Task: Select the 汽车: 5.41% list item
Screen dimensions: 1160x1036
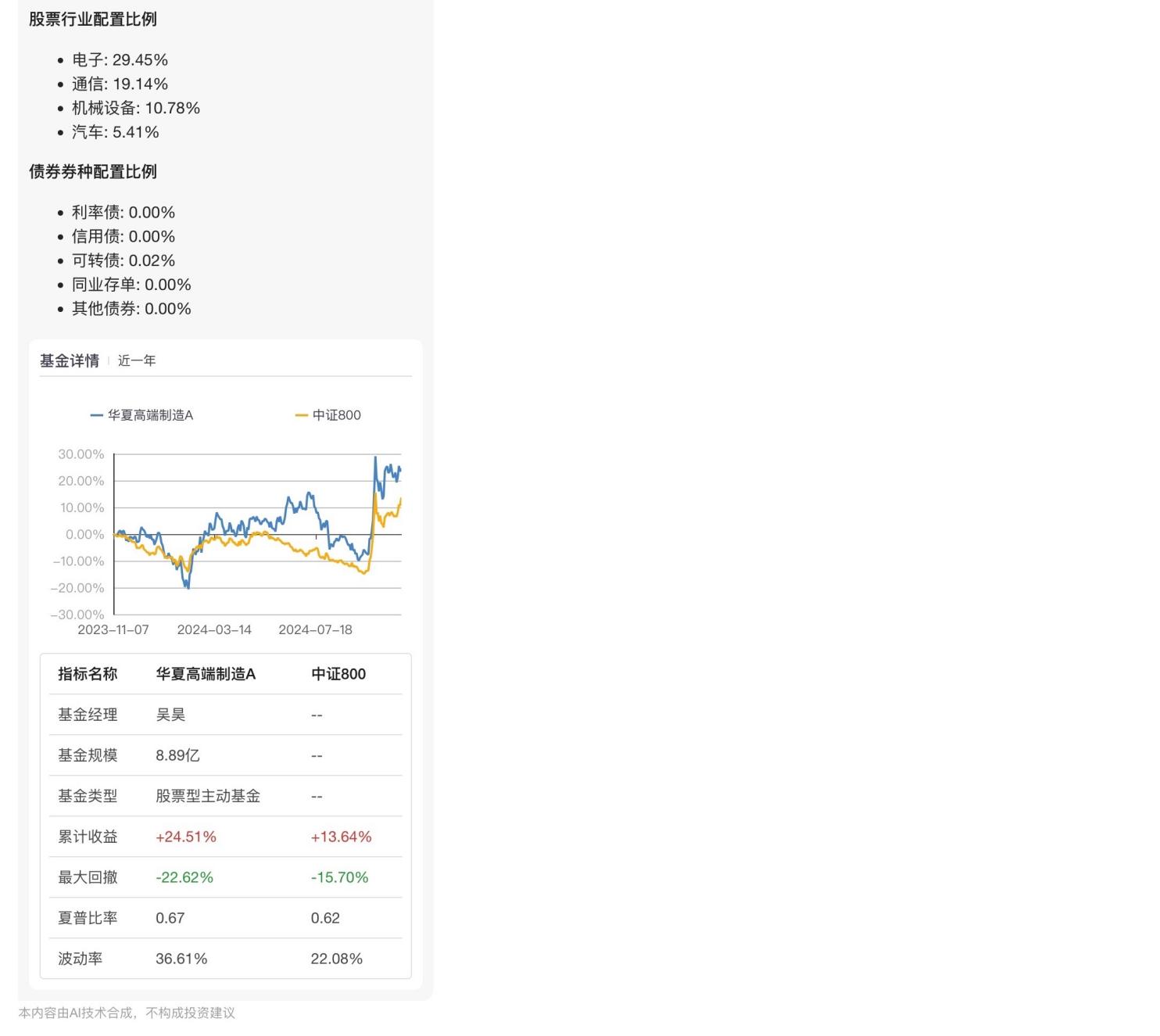Action: pos(116,132)
